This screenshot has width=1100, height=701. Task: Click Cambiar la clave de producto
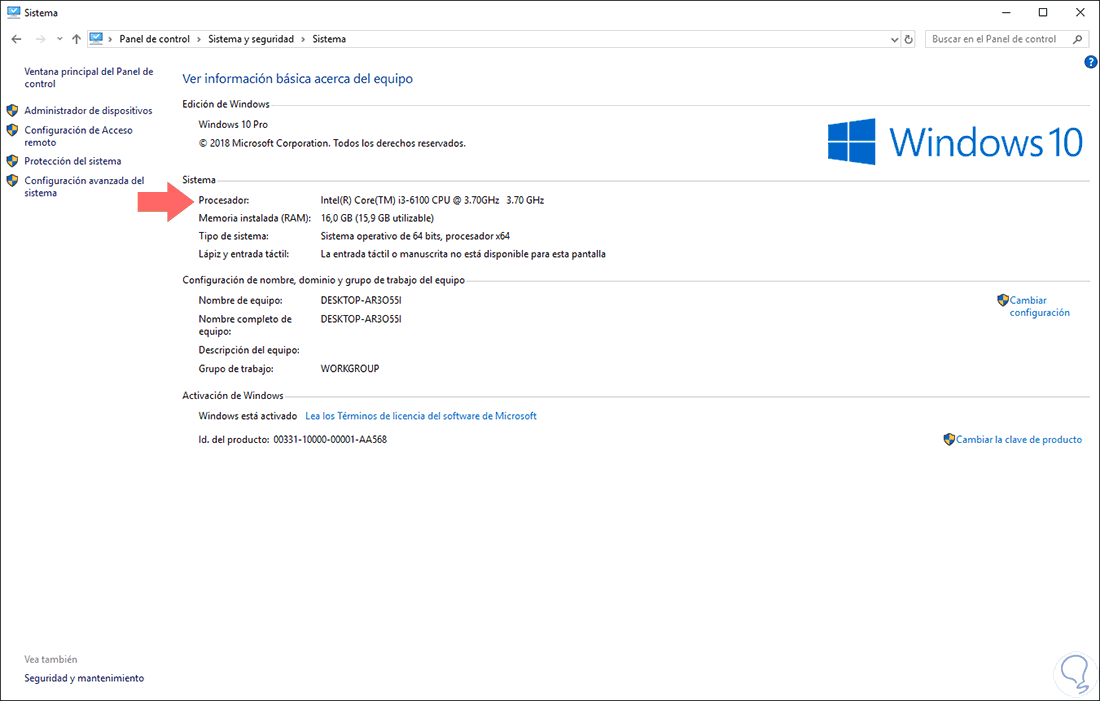[1019, 439]
